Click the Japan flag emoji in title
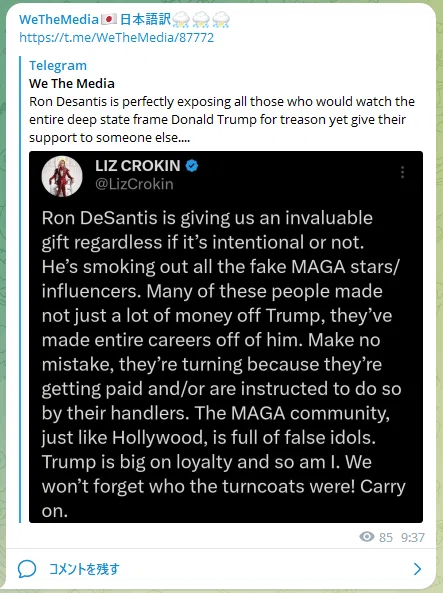 click(109, 19)
